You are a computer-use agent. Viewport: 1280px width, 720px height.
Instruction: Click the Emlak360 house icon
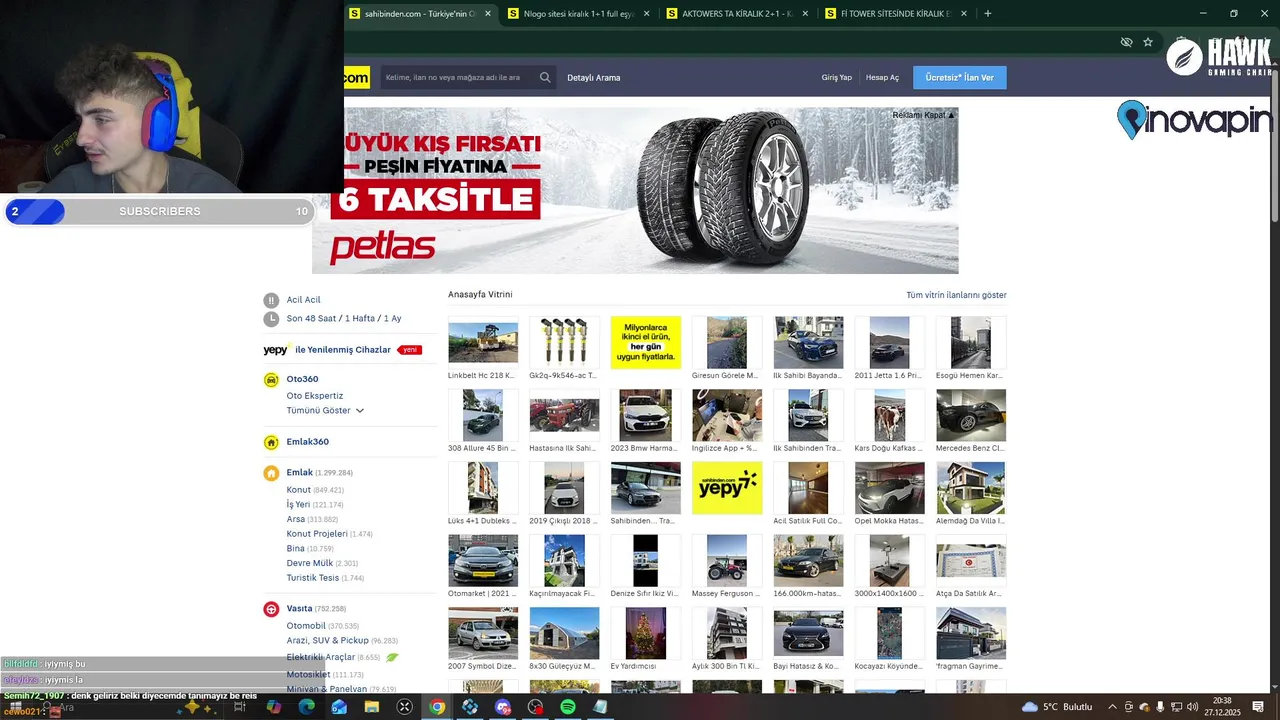[271, 442]
